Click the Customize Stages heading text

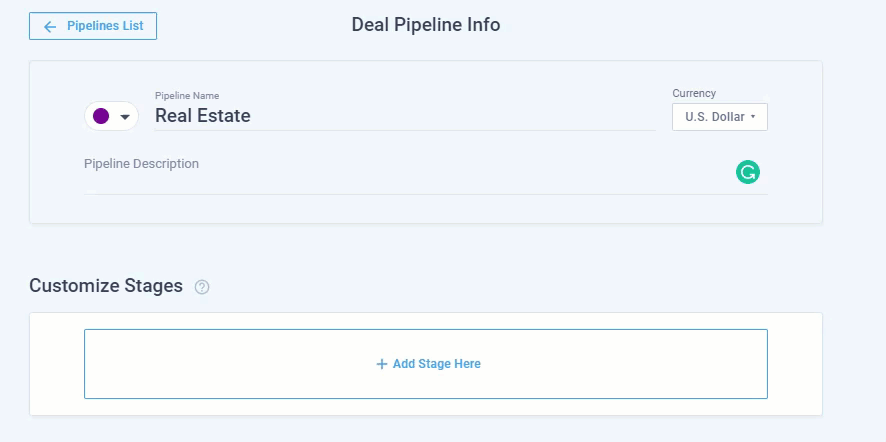(x=106, y=286)
